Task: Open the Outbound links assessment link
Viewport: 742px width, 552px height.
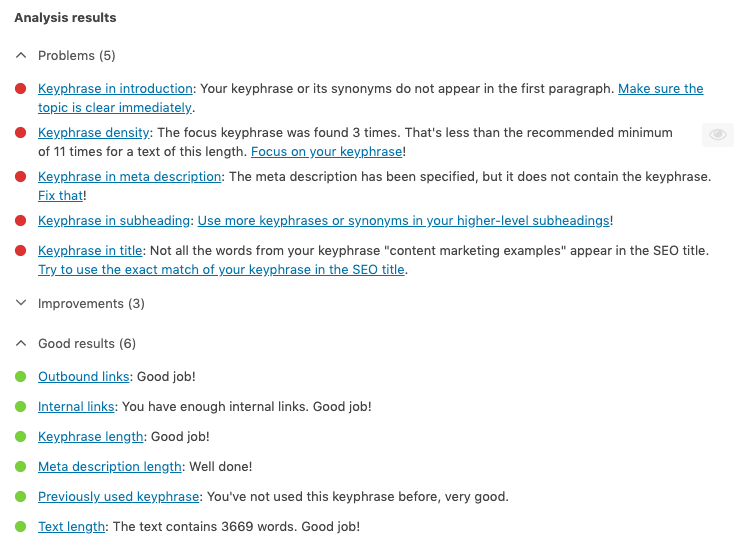Action: coord(84,377)
